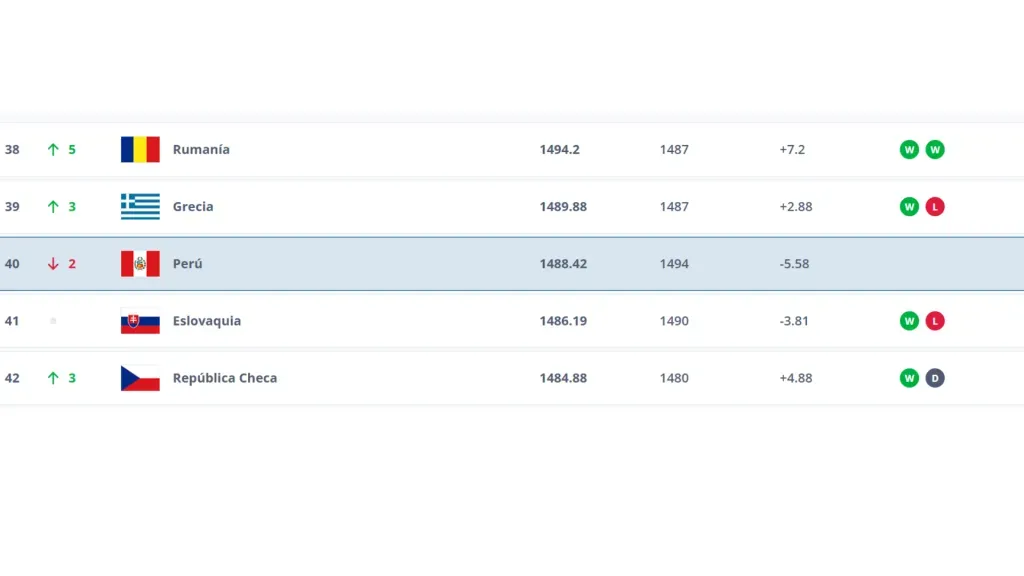The width and height of the screenshot is (1024, 576).
Task: Click second W badge in Rumanía row
Action: coord(935,150)
